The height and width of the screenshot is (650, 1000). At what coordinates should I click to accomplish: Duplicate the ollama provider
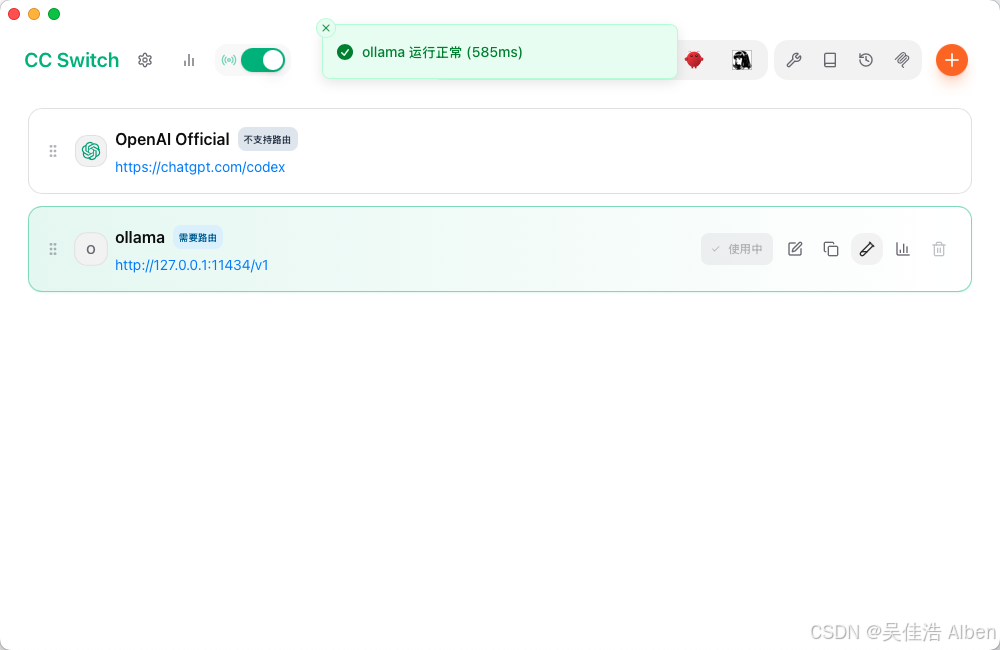pyautogui.click(x=830, y=249)
